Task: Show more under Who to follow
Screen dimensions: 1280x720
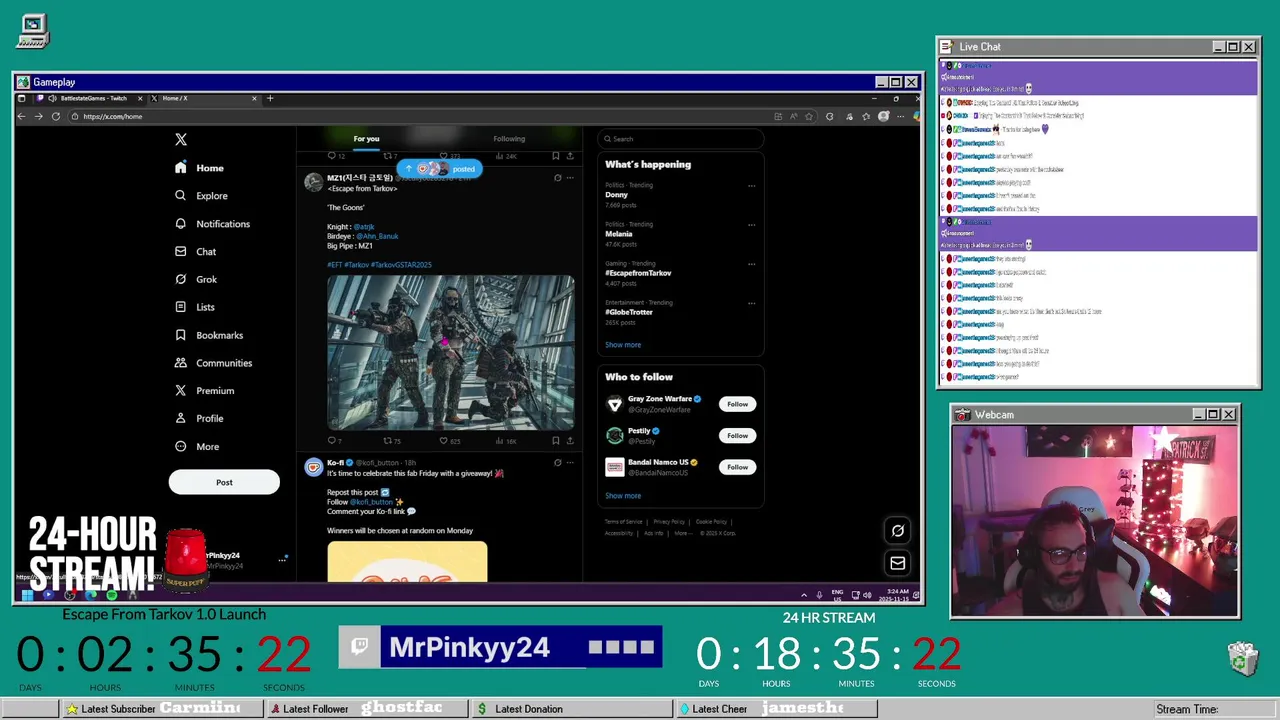Action: [x=623, y=496]
